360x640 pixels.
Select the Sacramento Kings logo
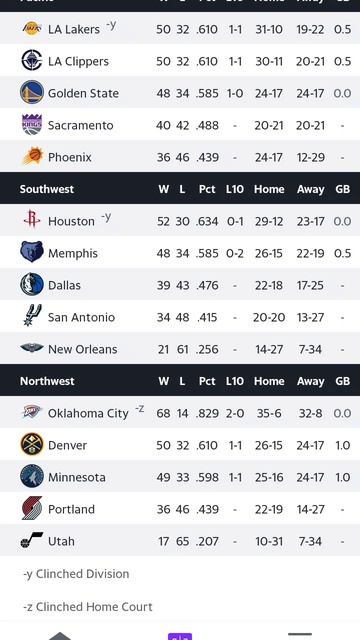[x=32, y=124]
